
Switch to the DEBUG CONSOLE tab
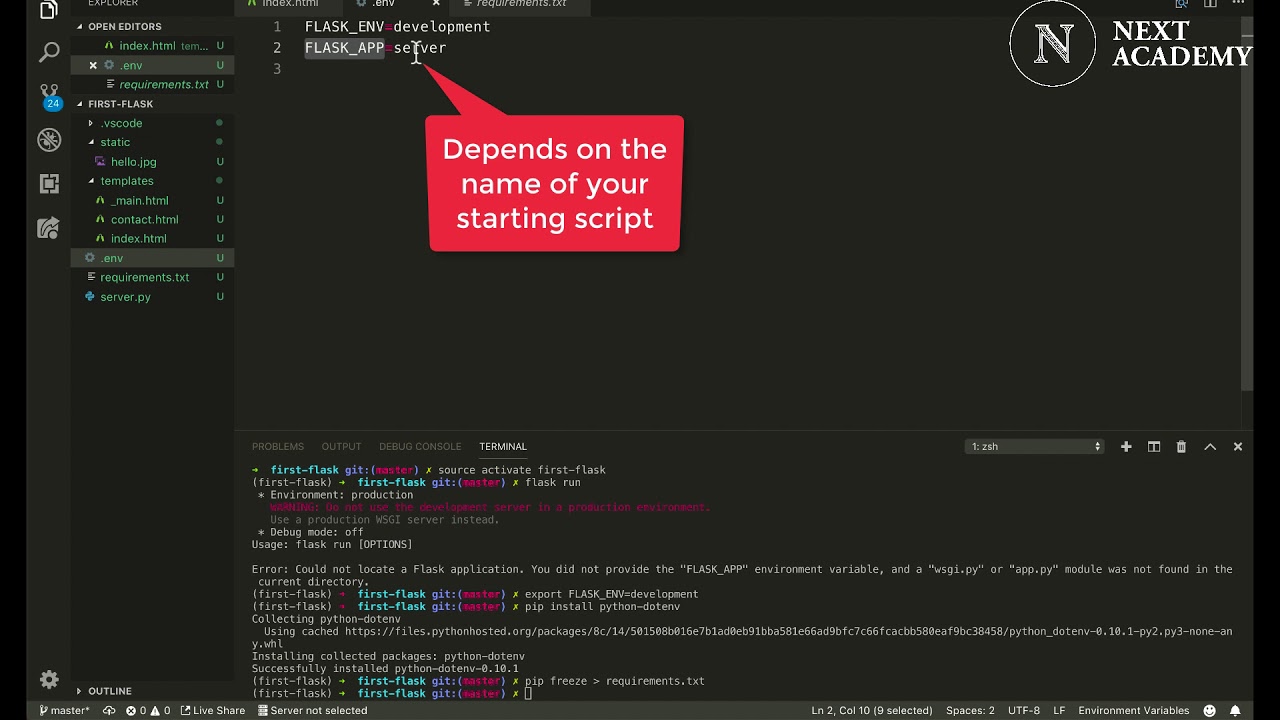coord(420,447)
